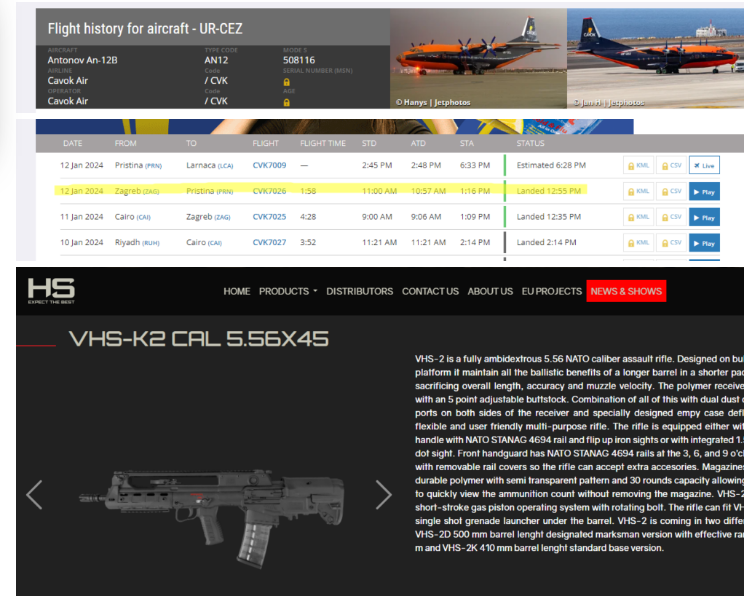Click the aircraft age lock icon
The width and height of the screenshot is (745, 599).
[287, 102]
